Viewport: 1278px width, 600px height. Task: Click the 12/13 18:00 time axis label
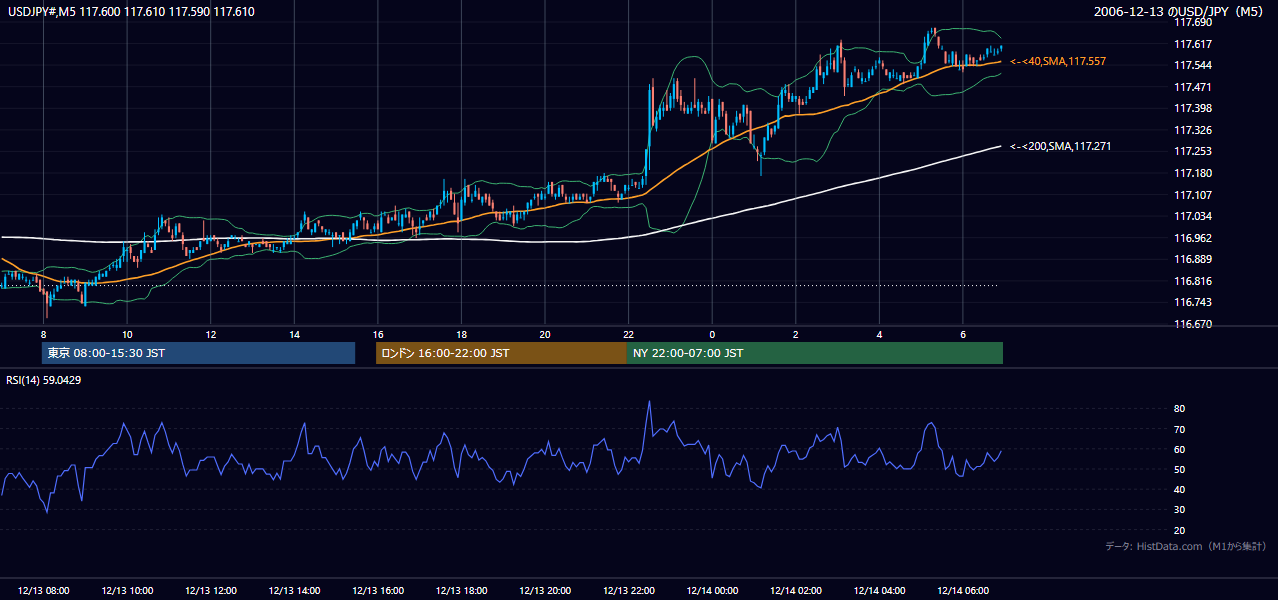click(x=461, y=591)
